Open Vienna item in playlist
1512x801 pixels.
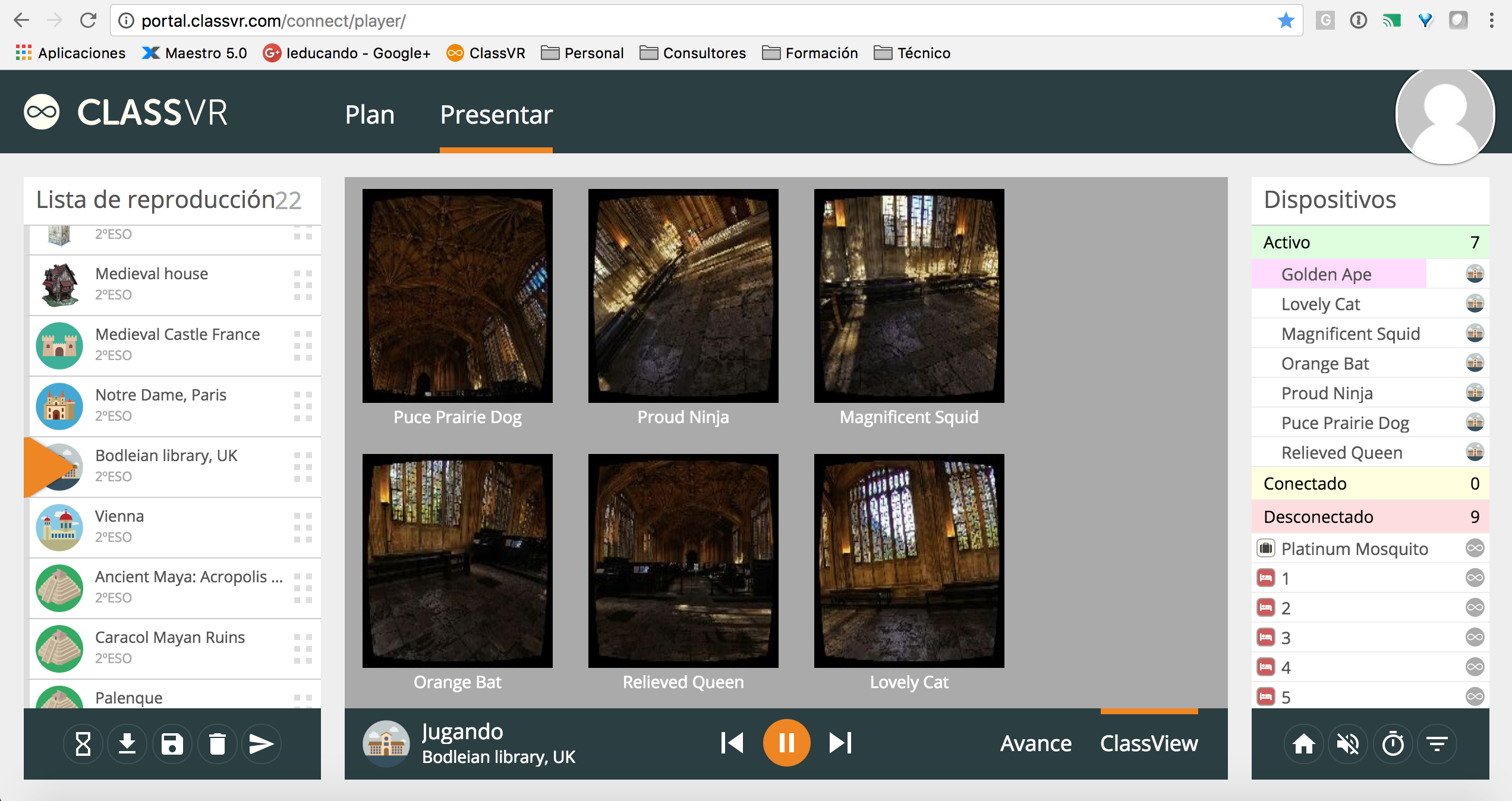(172, 526)
